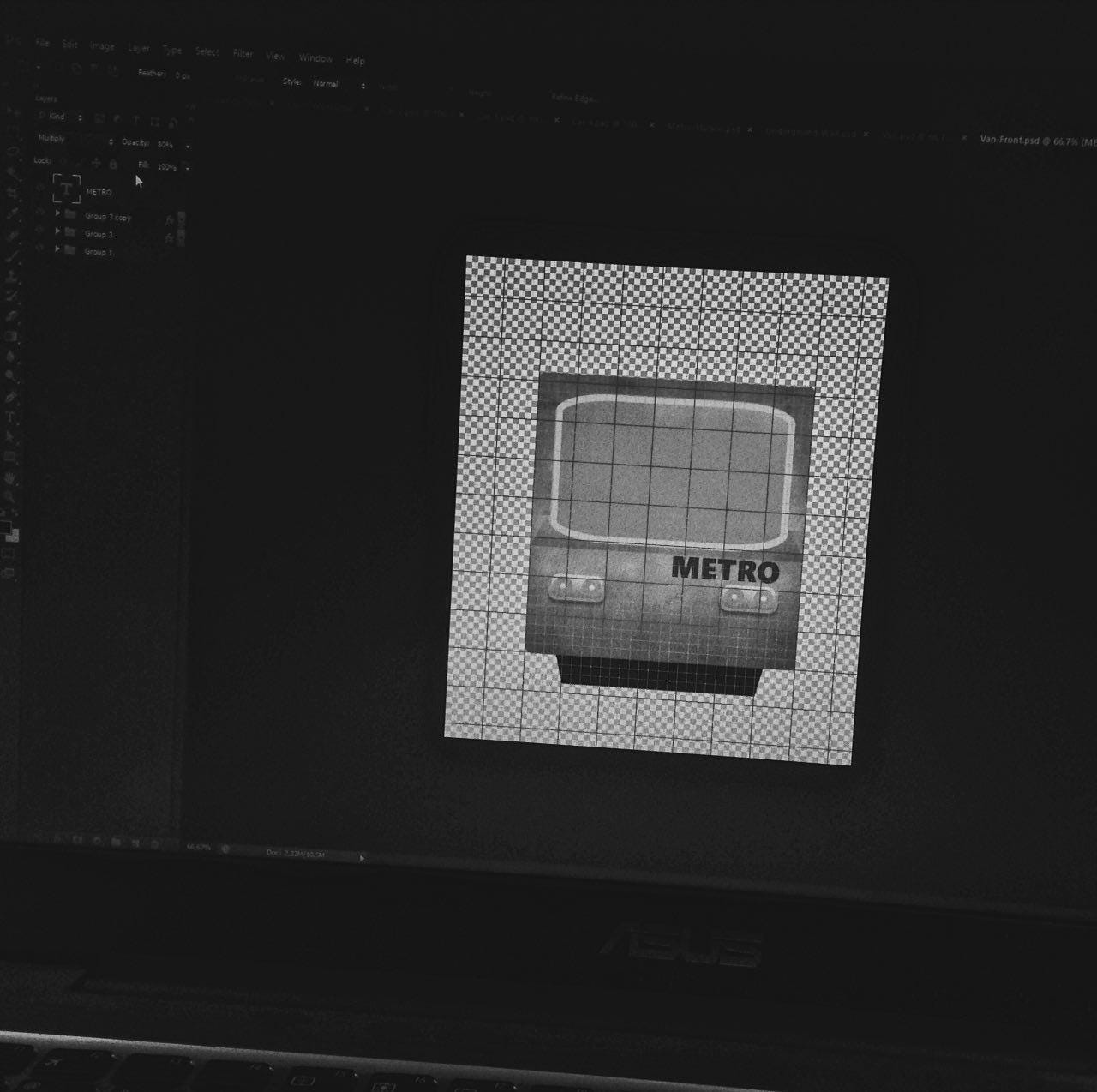This screenshot has height=1092, width=1097.
Task: Toggle Quick Mask mode icon
Action: pos(9,553)
